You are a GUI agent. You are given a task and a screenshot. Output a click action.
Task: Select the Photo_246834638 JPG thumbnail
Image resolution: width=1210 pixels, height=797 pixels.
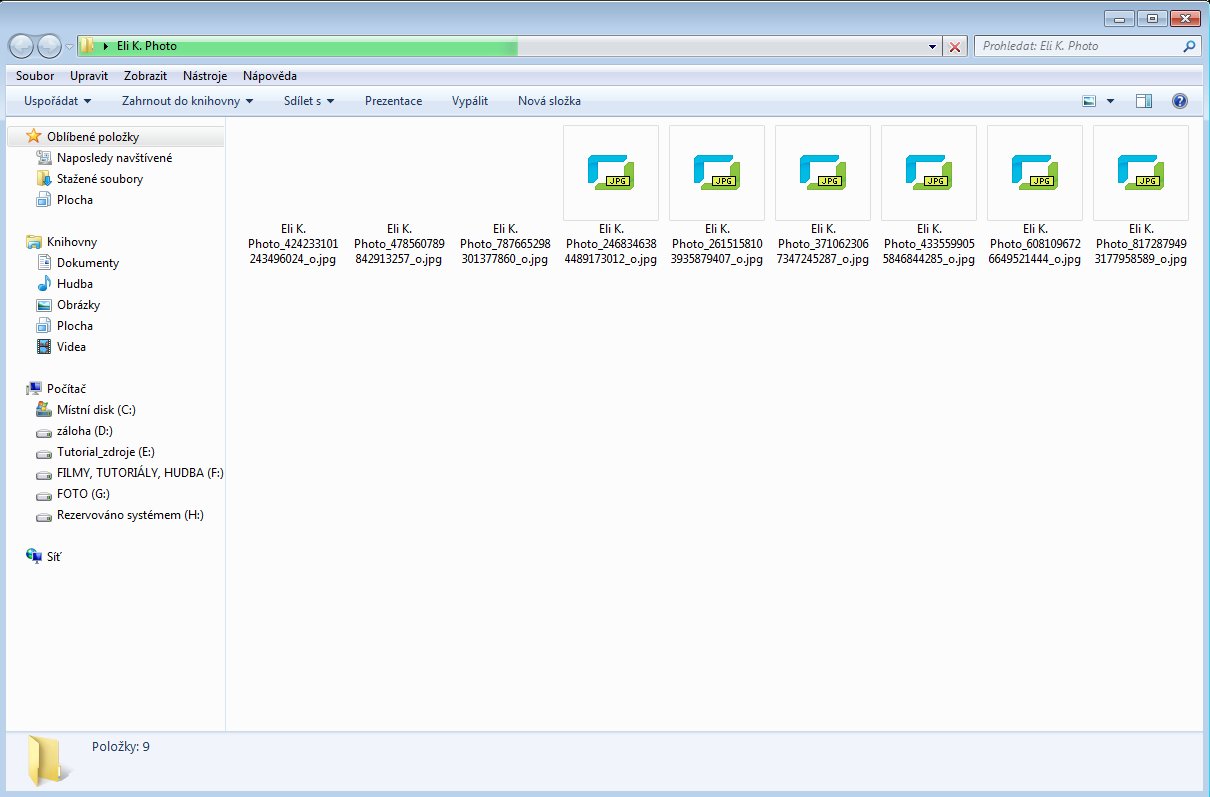click(x=611, y=172)
